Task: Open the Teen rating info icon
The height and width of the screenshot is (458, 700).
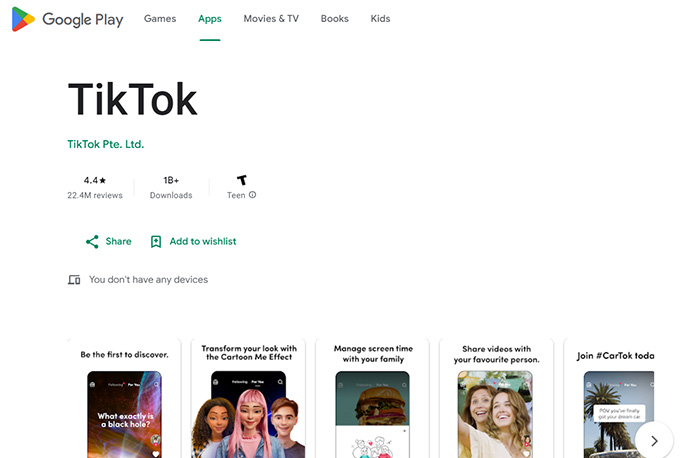Action: tap(253, 195)
